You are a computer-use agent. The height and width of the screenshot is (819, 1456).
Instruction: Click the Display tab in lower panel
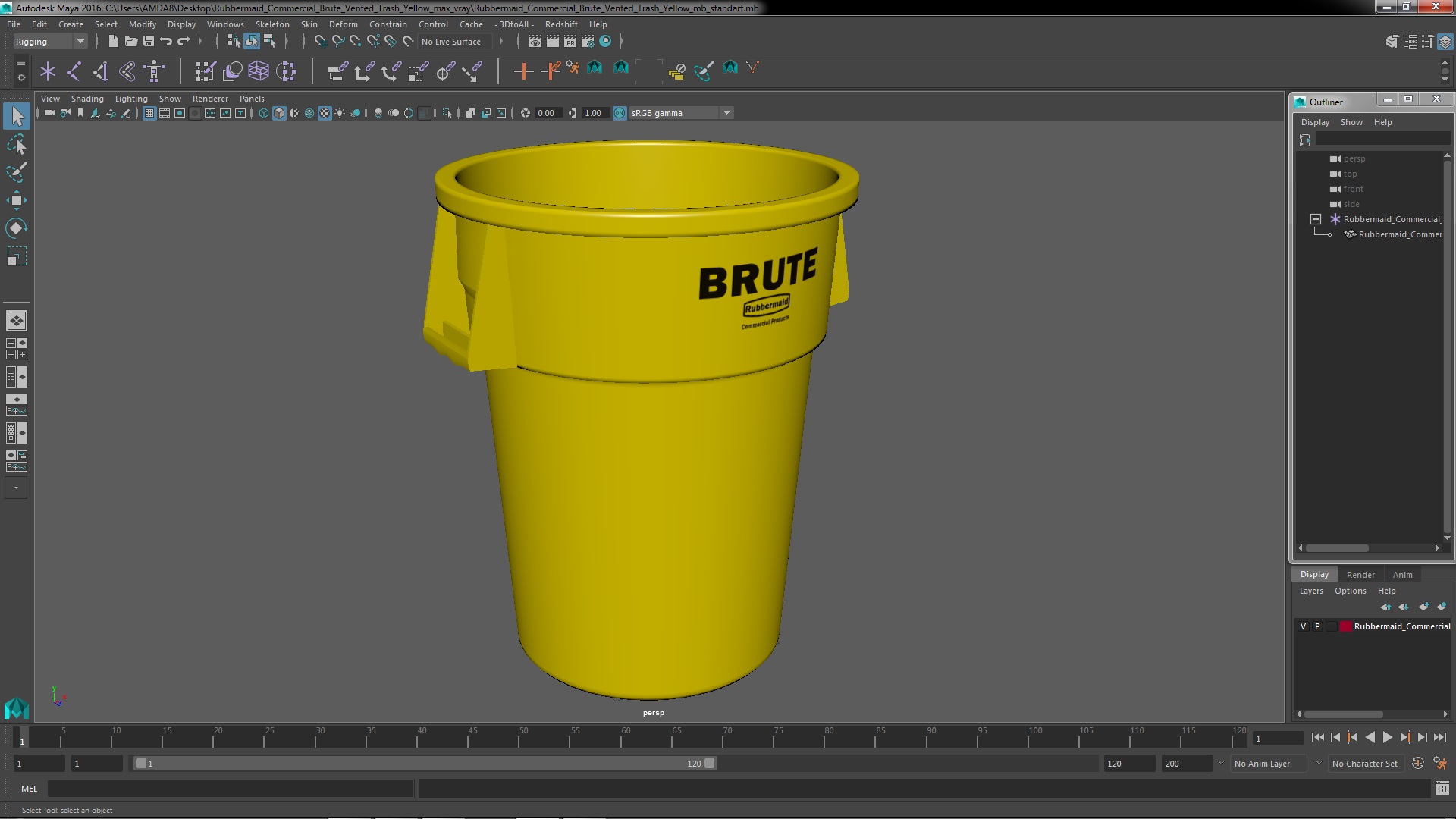click(1314, 573)
